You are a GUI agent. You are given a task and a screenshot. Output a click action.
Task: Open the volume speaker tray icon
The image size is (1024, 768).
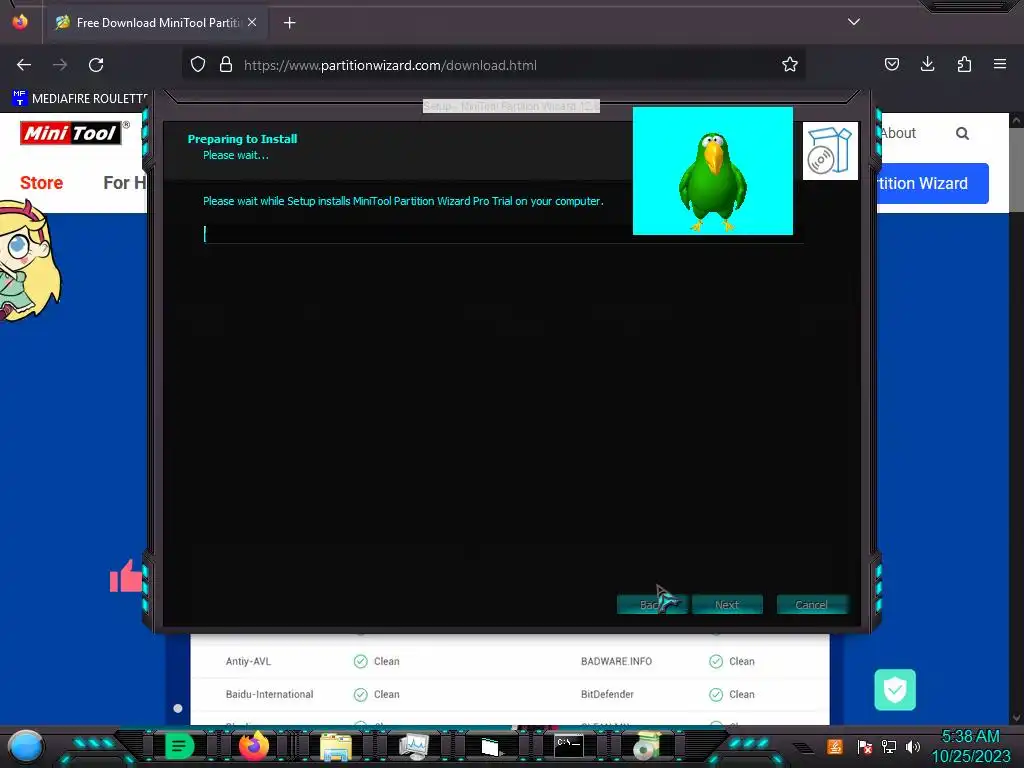point(913,746)
